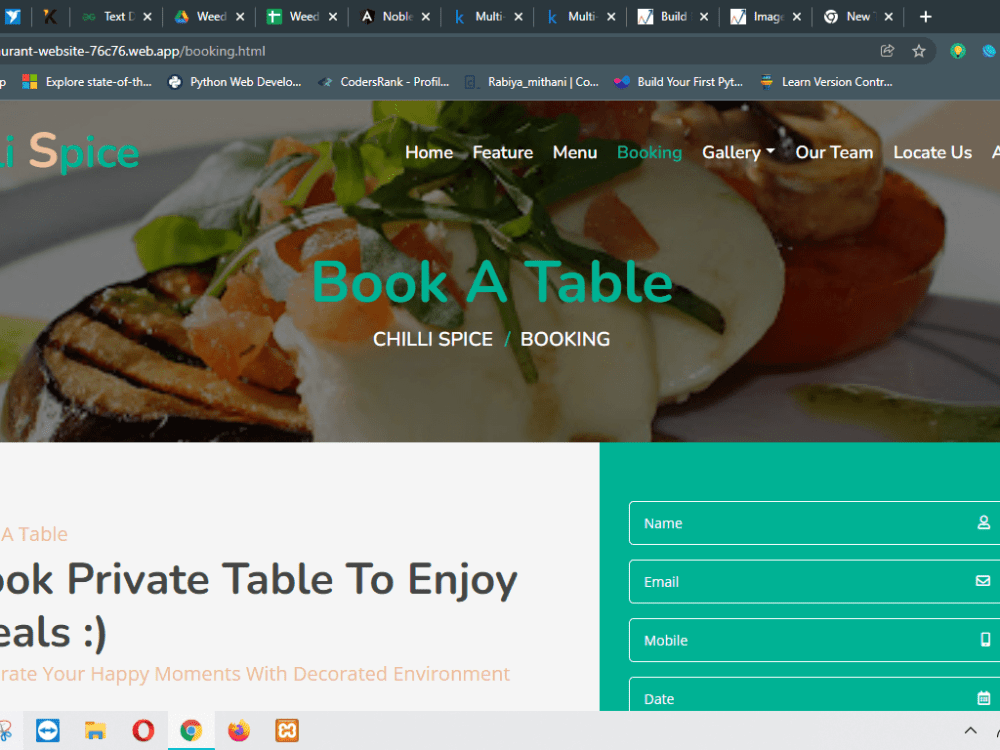Close the Noble tab
Image resolution: width=1000 pixels, height=750 pixels.
pyautogui.click(x=426, y=17)
